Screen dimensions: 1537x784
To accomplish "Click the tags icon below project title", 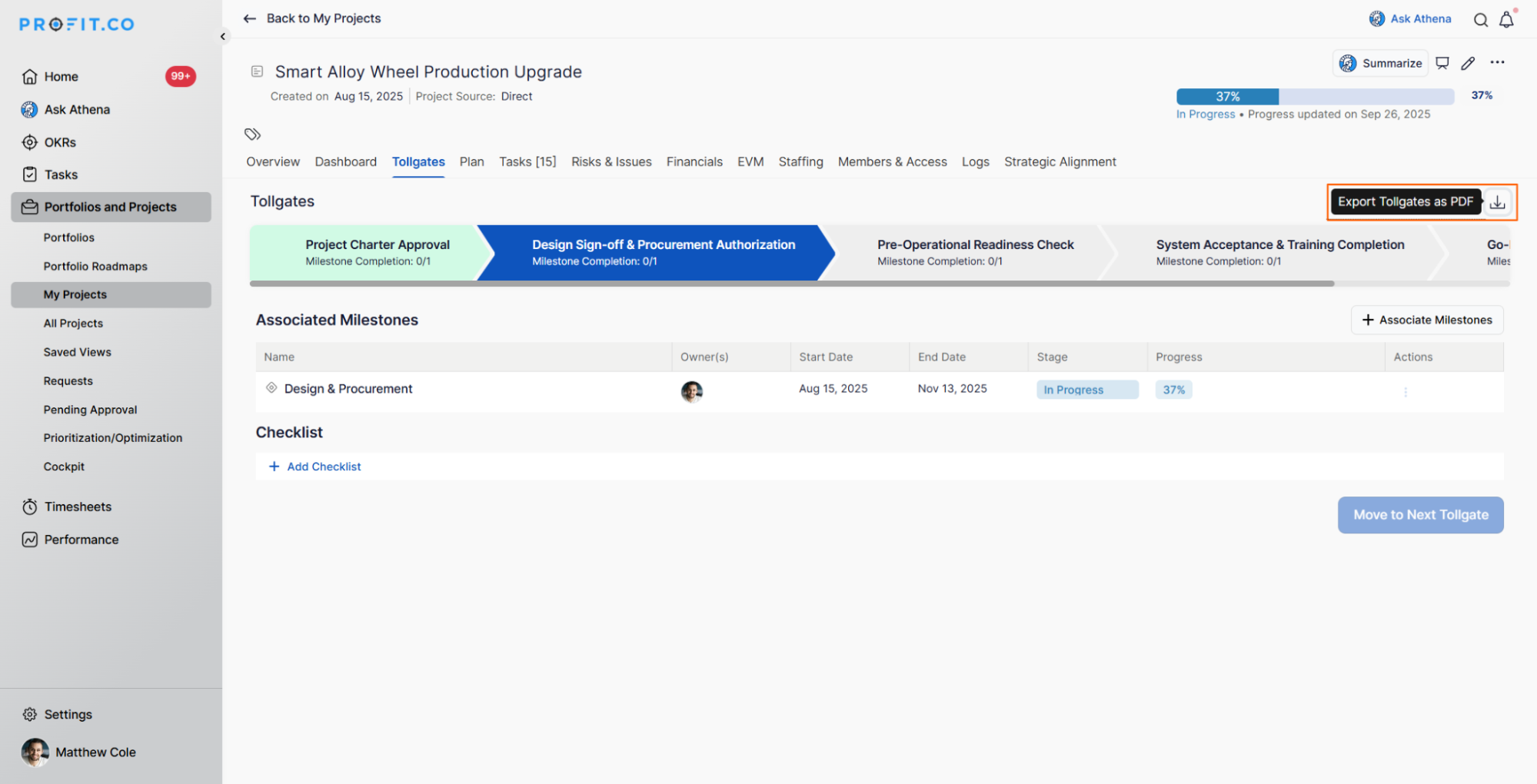I will [x=252, y=135].
